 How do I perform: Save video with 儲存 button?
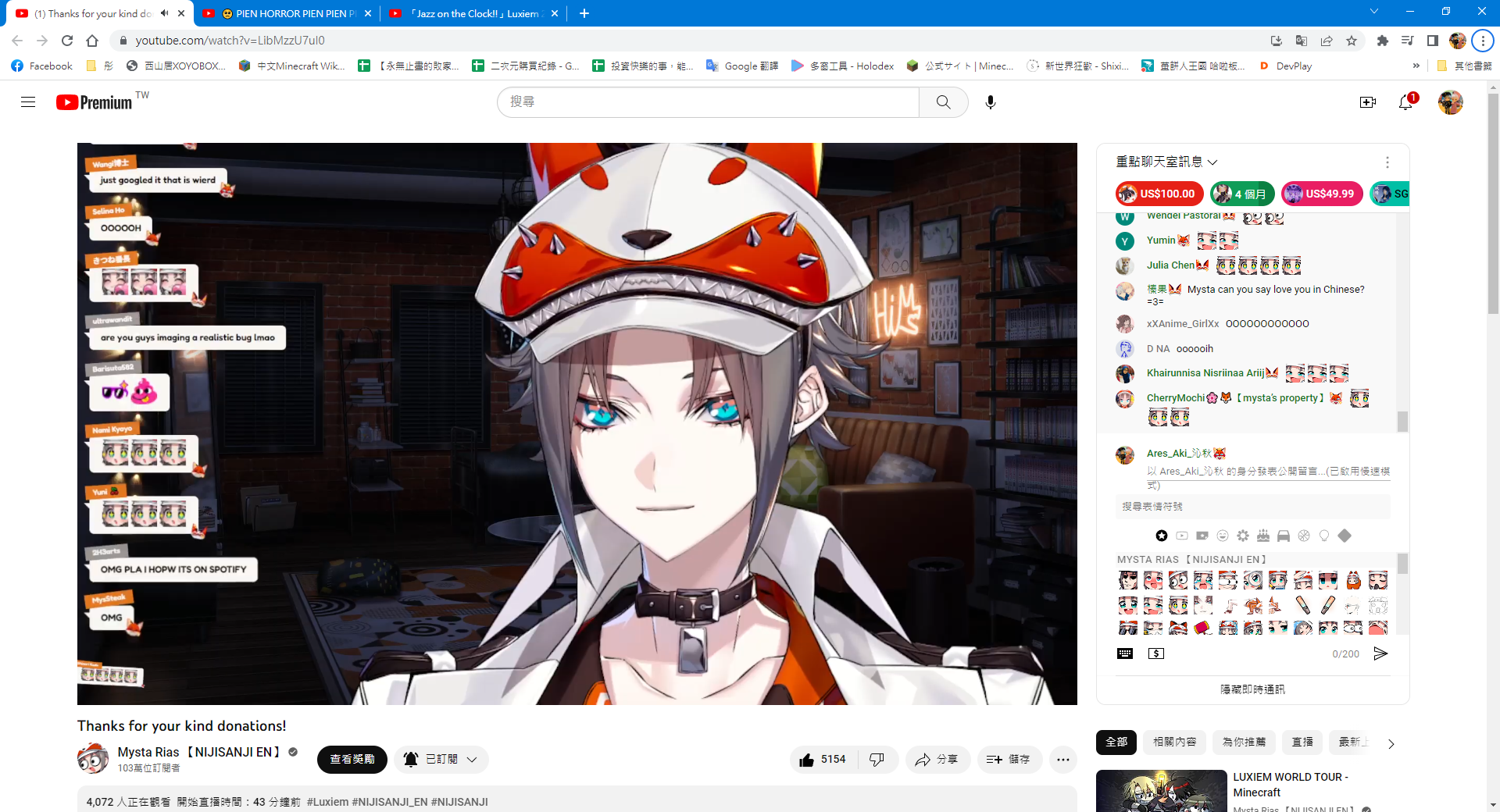click(x=1009, y=760)
